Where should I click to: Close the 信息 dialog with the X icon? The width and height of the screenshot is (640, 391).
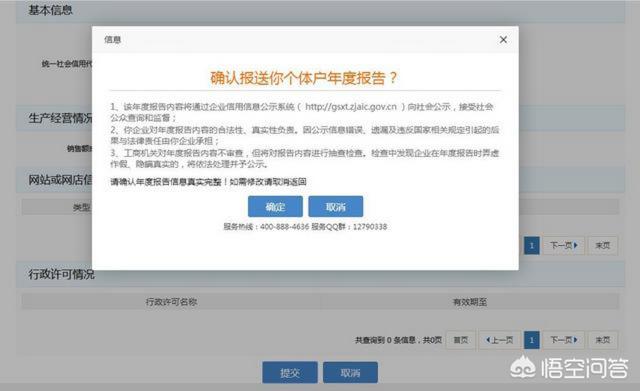pyautogui.click(x=503, y=40)
